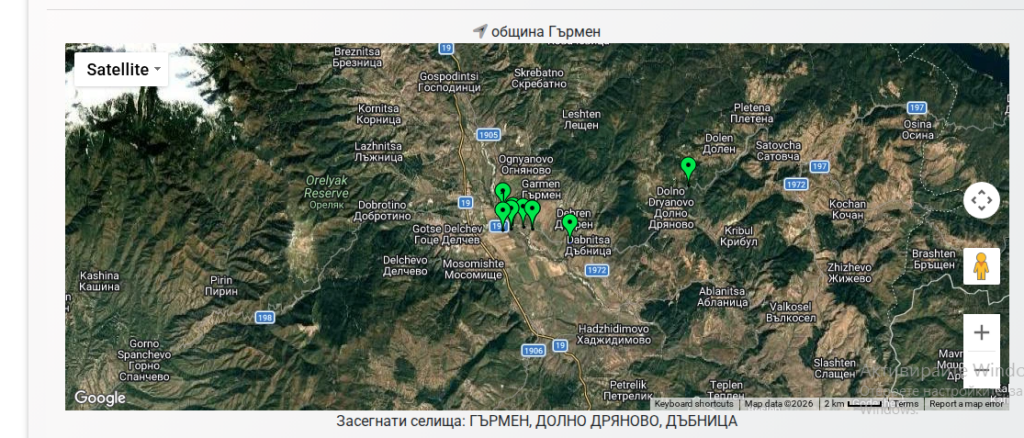Zoom in with the plus button

(981, 333)
